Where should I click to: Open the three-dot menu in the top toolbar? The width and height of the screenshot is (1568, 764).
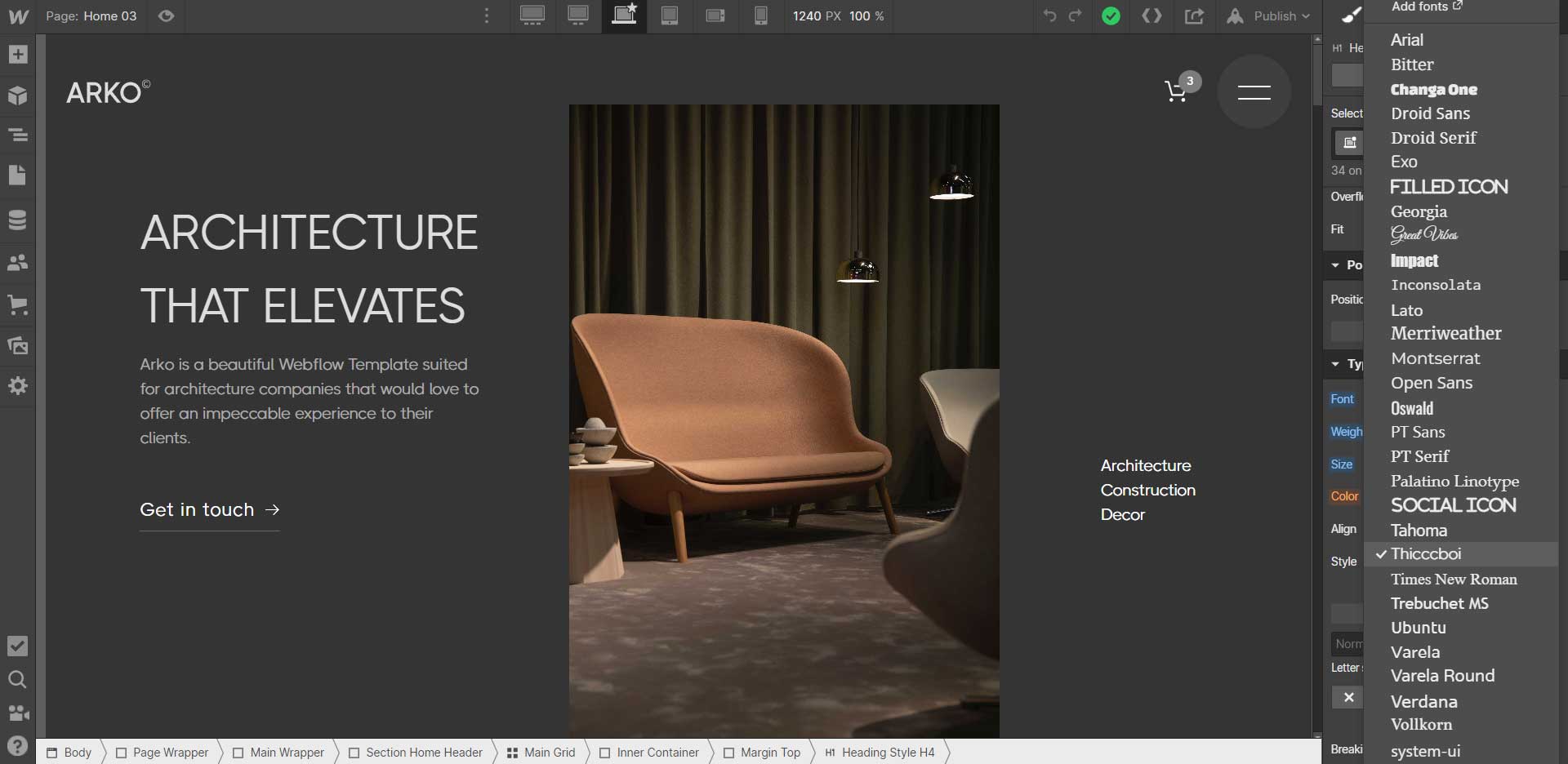(x=488, y=16)
